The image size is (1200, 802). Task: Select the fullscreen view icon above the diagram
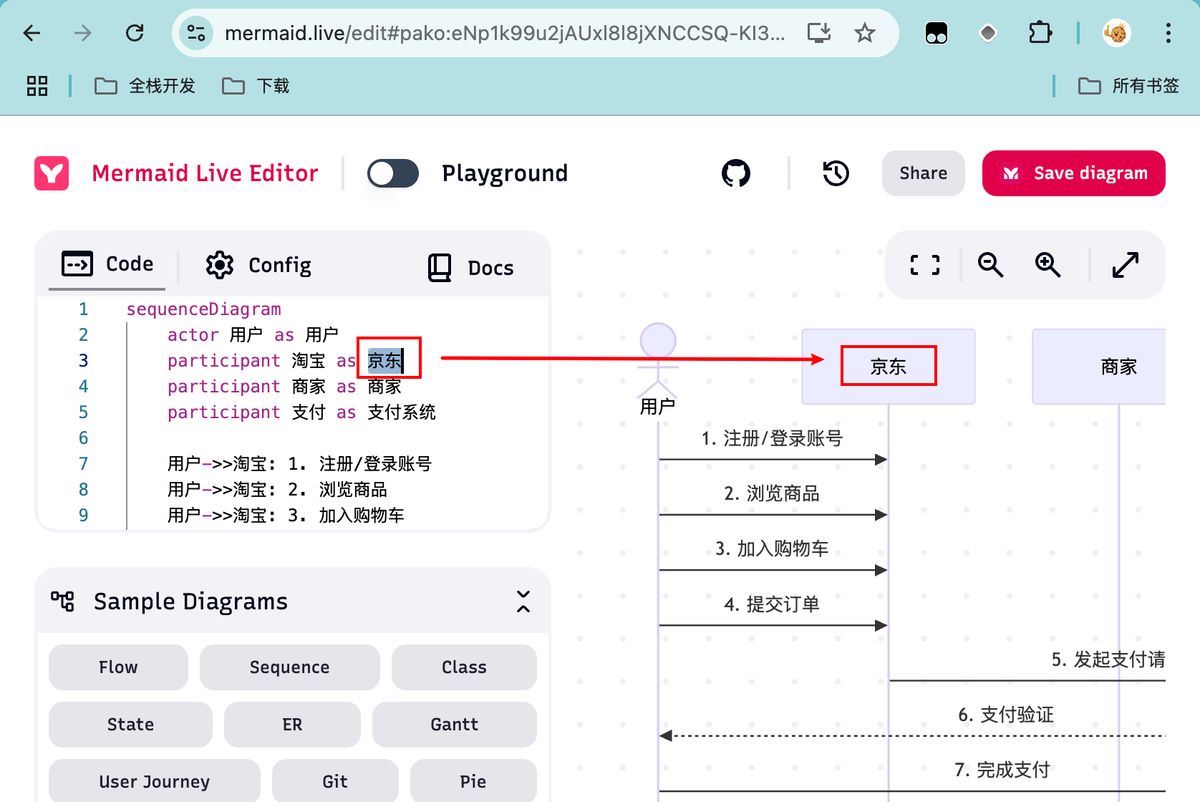click(925, 265)
